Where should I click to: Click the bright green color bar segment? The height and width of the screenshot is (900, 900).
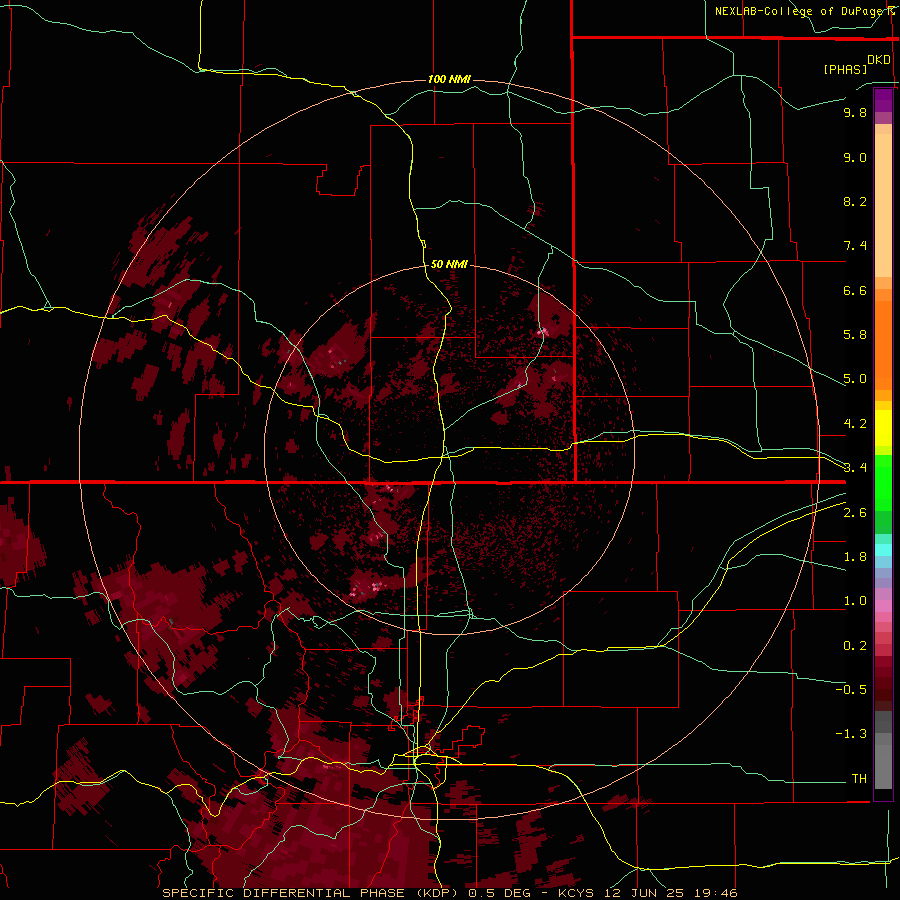(883, 483)
